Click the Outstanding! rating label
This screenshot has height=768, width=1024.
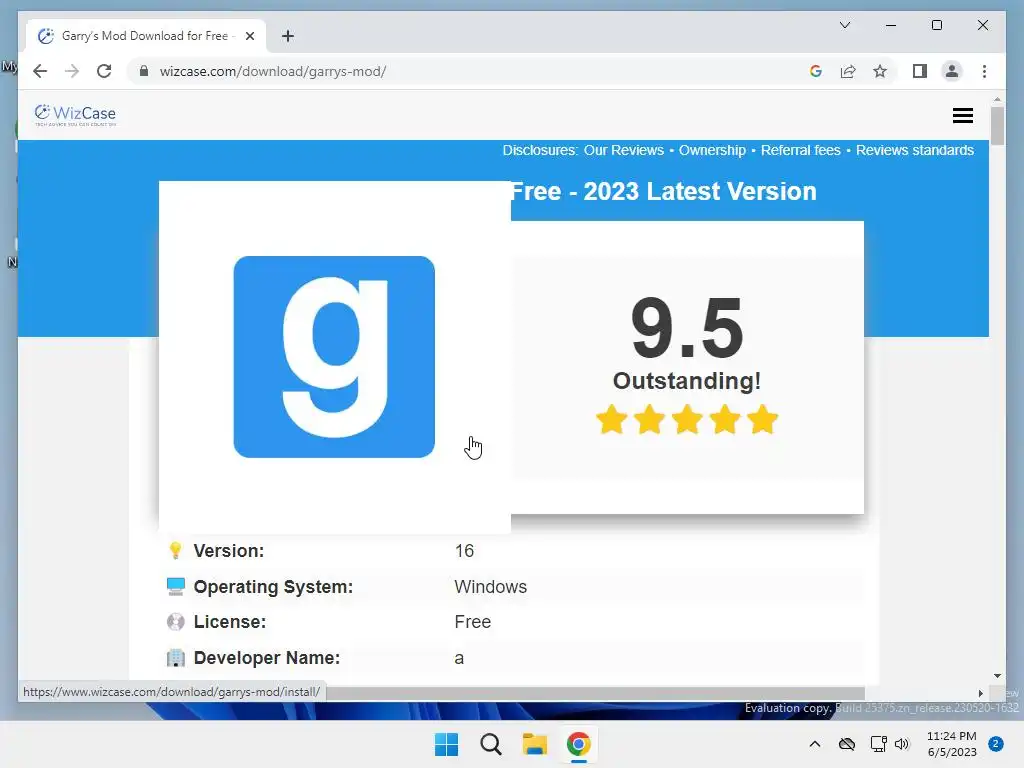pos(687,381)
